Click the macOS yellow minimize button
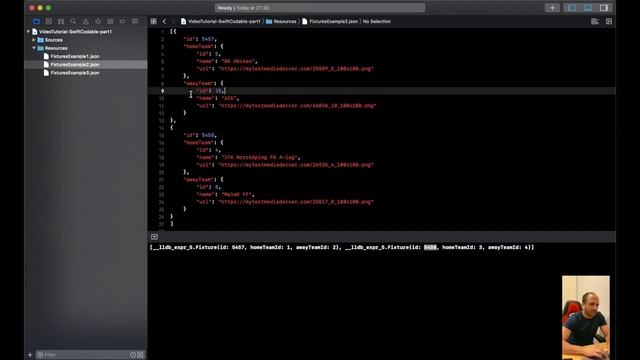Screen dimensions: 640x360 pos(40,8)
